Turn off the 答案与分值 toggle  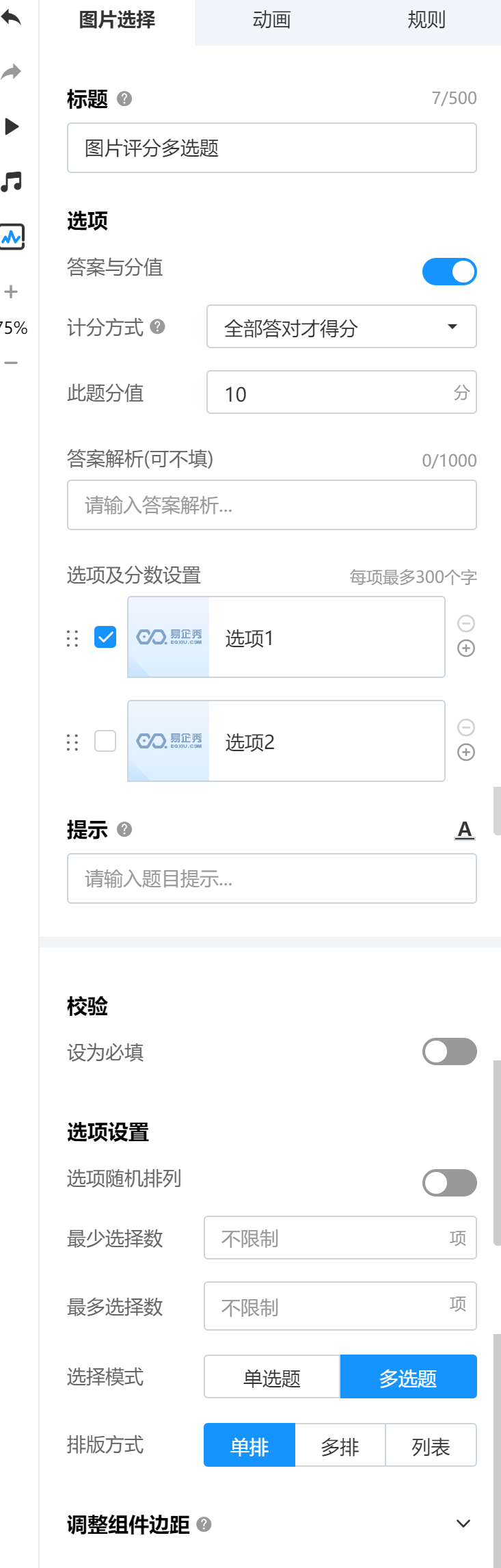coord(450,272)
